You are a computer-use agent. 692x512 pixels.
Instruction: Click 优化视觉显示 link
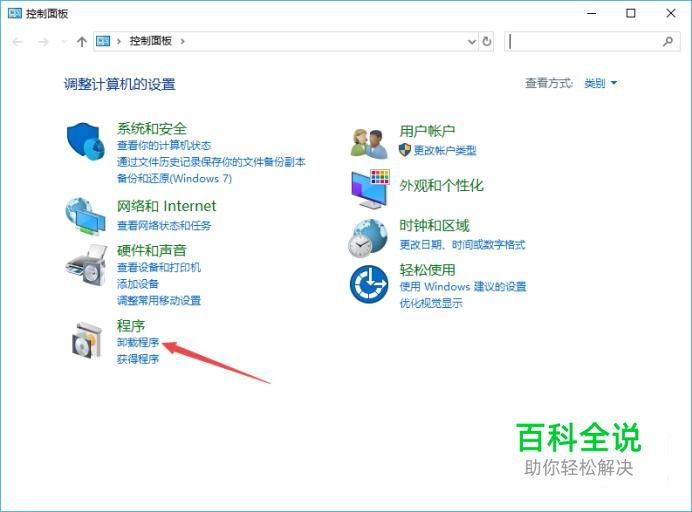click(x=431, y=303)
